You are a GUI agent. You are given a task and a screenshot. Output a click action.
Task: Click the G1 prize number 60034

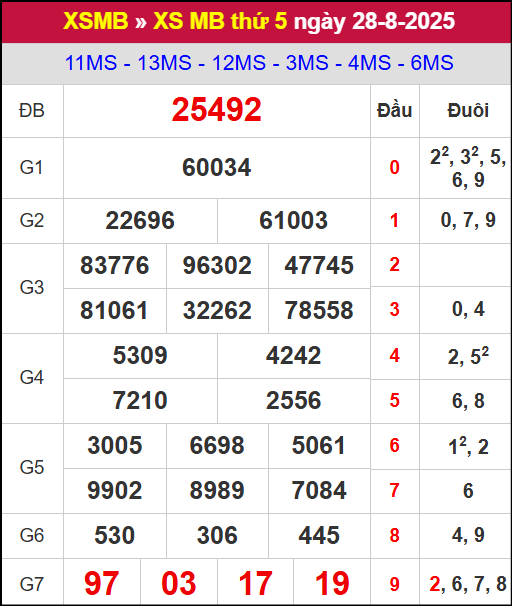click(217, 168)
